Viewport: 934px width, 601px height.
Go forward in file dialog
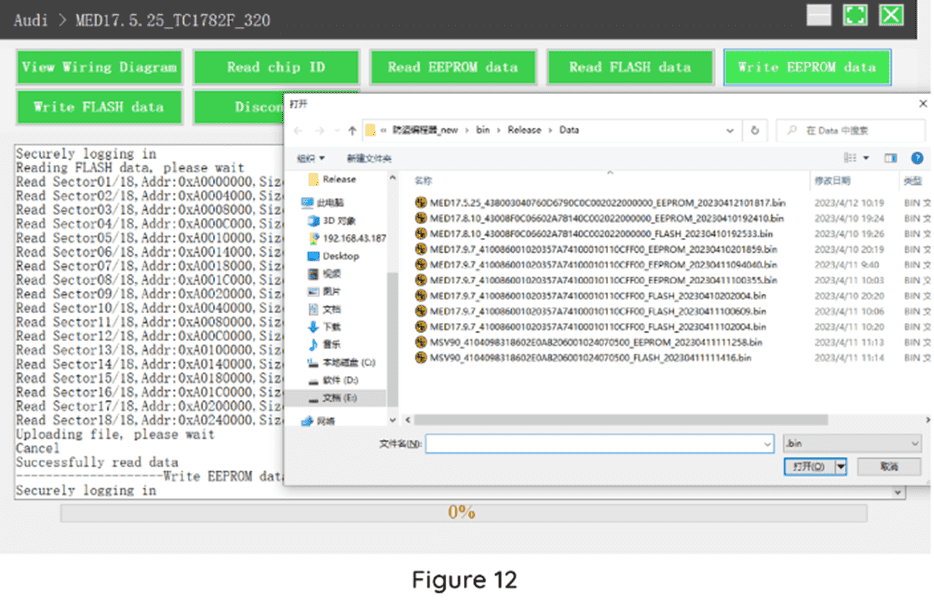click(320, 130)
